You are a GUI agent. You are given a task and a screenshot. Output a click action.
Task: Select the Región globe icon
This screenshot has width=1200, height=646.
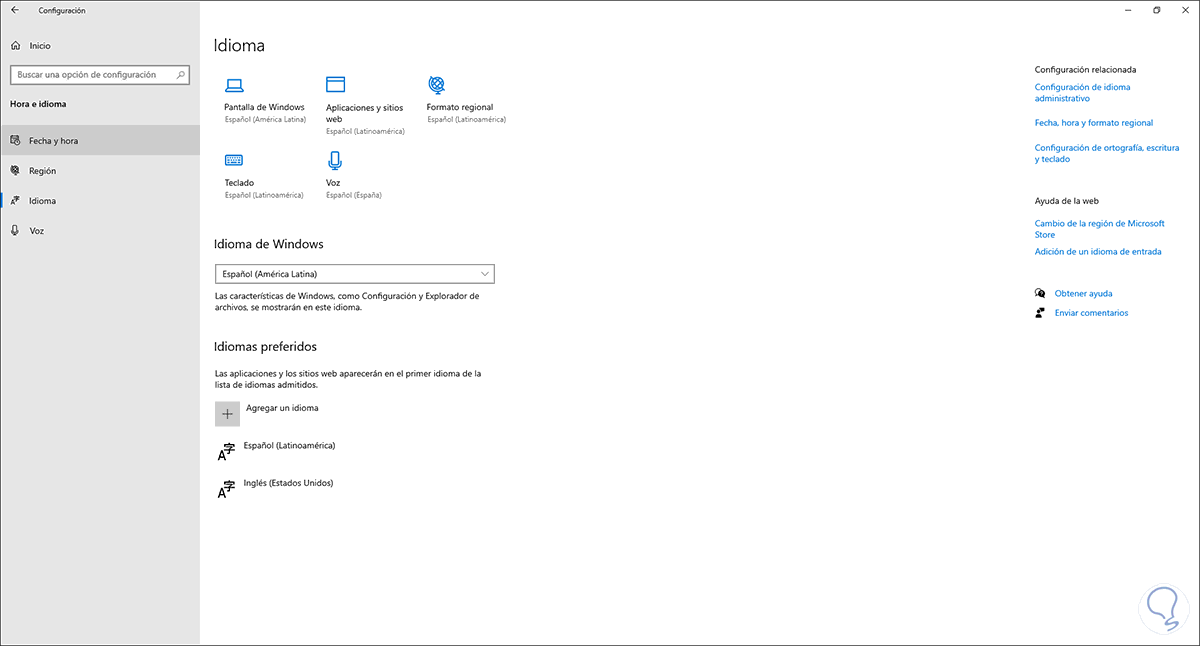tap(15, 171)
